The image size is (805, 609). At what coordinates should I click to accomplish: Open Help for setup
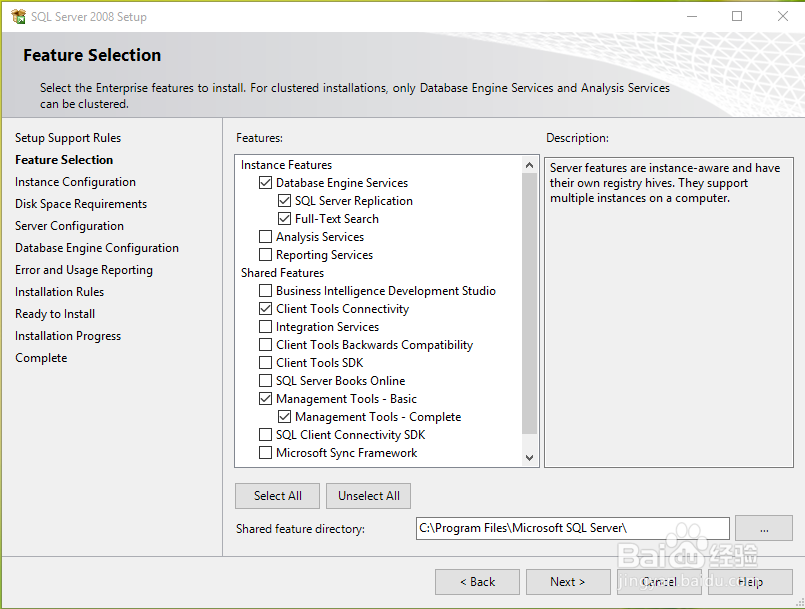(750, 582)
